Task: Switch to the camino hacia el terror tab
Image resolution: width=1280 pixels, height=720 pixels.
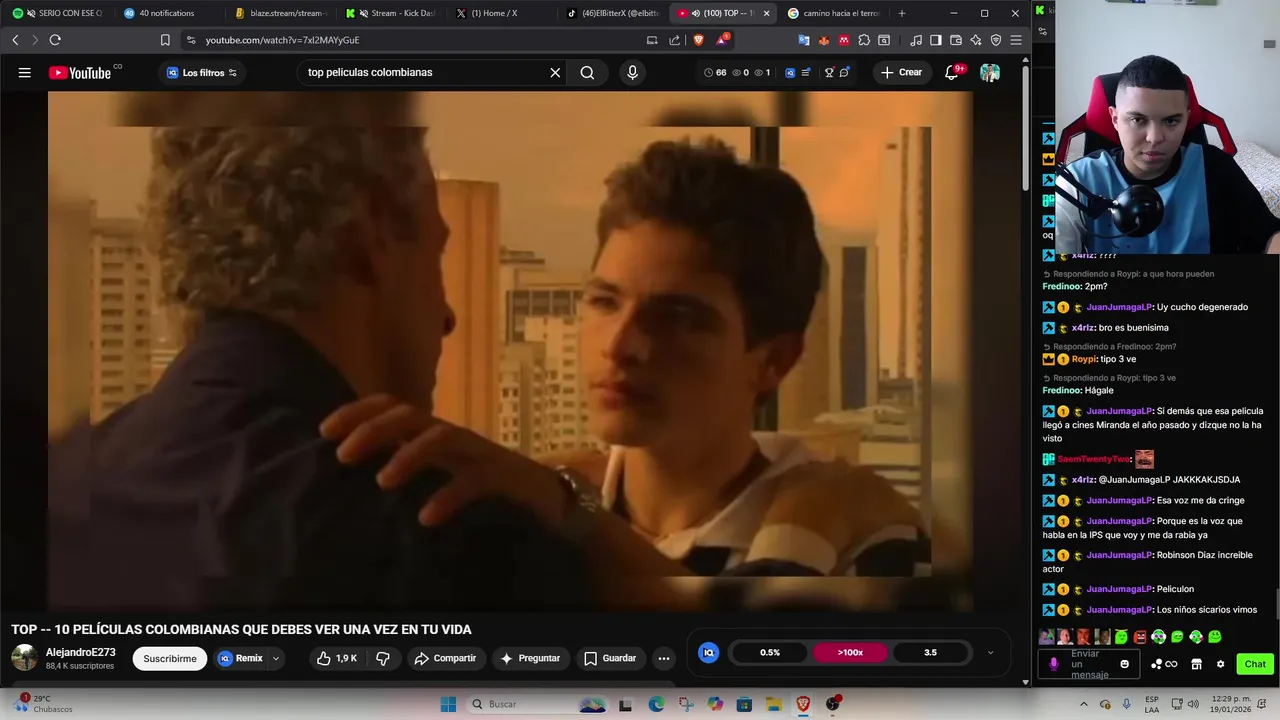Action: (x=832, y=13)
